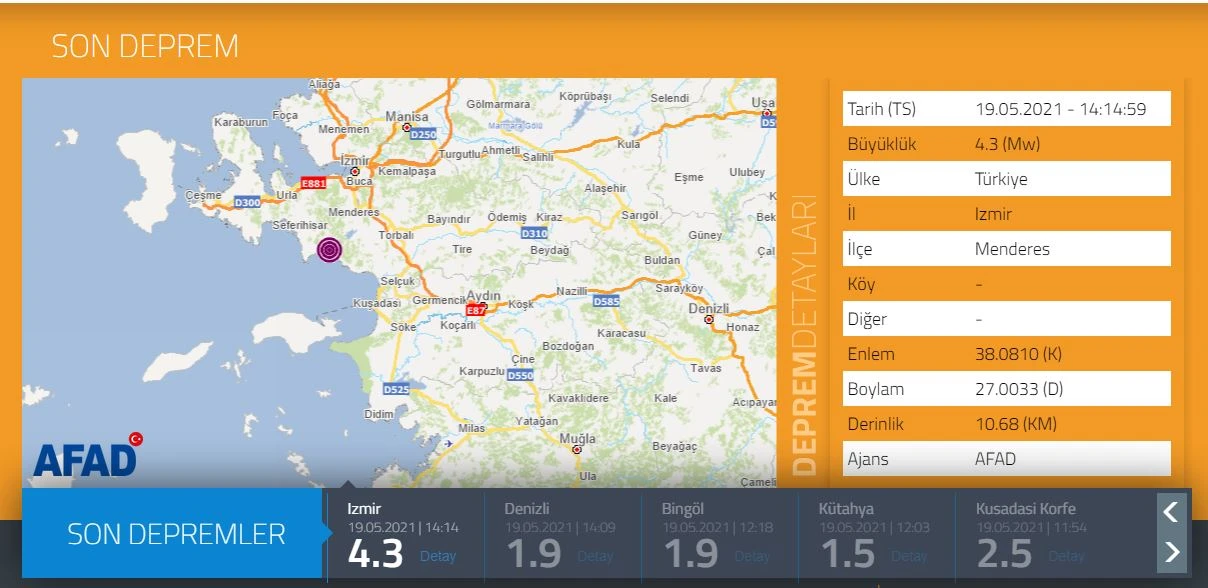
Task: Click the airplane airport icon near Milas
Action: coord(448,443)
